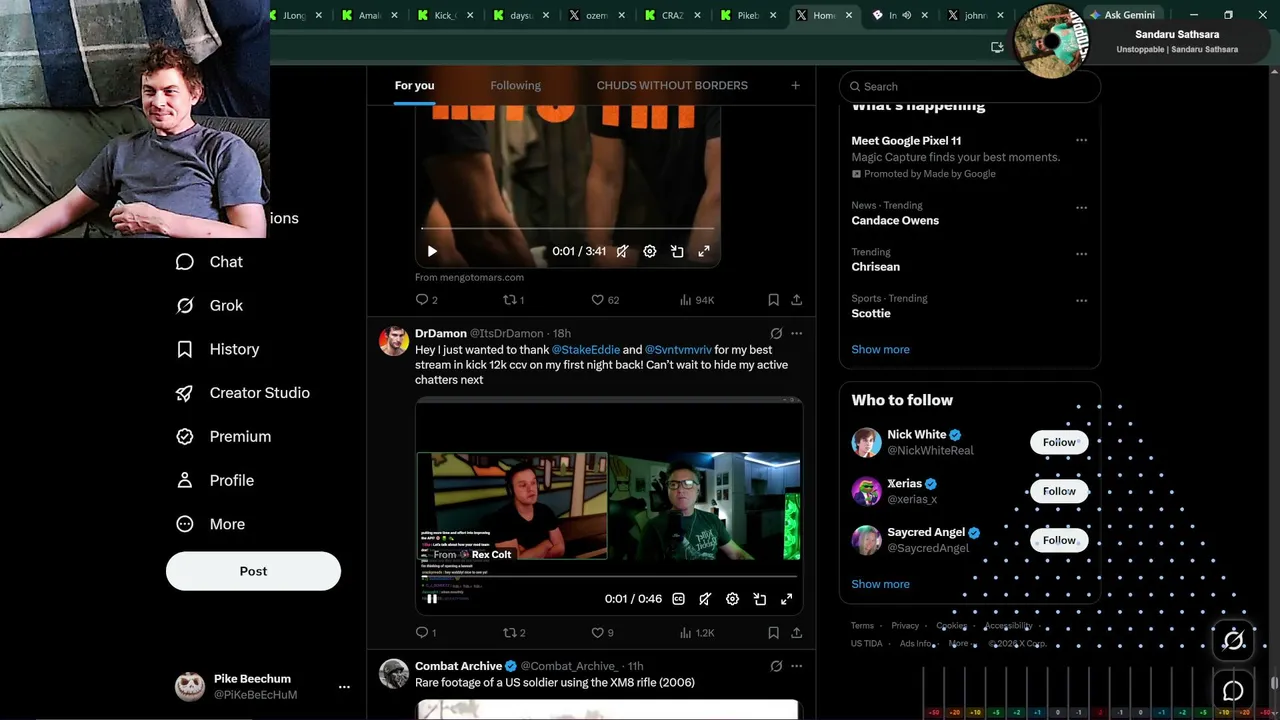This screenshot has height=720, width=1280.
Task: Open Pike Beechum account options menu
Action: (344, 687)
